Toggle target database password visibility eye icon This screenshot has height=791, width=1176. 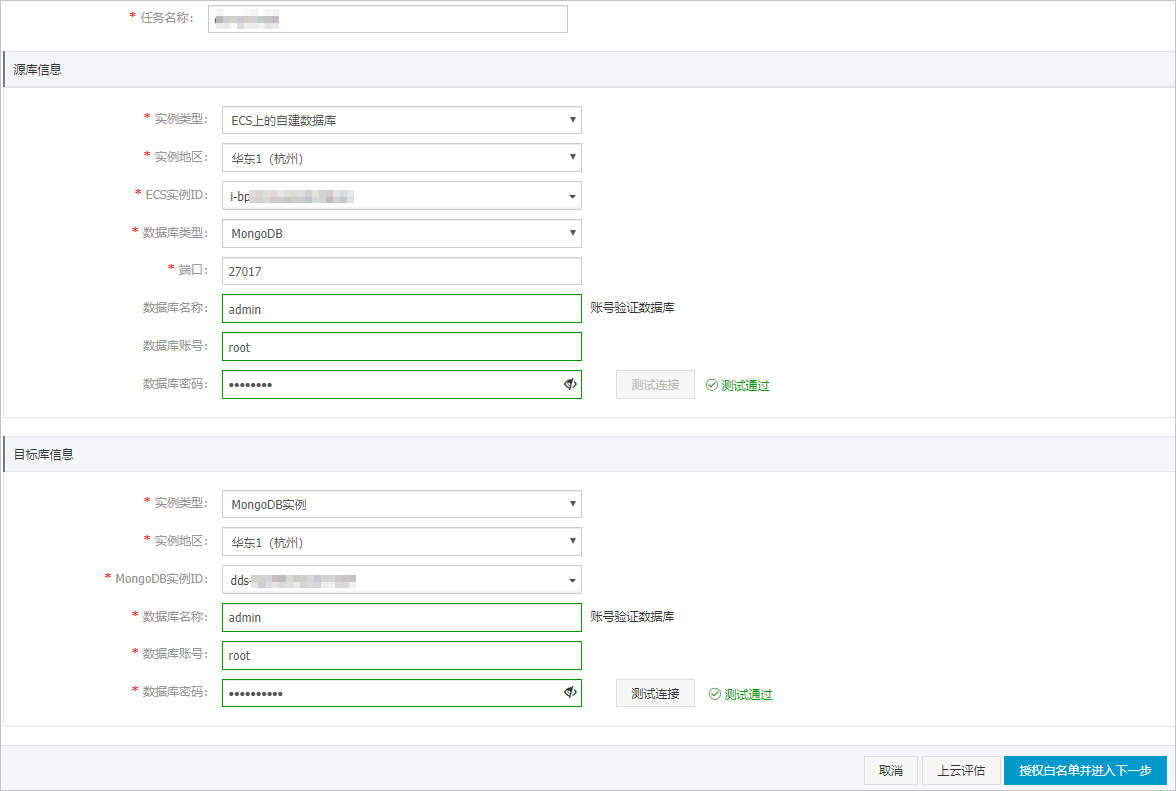[x=570, y=692]
